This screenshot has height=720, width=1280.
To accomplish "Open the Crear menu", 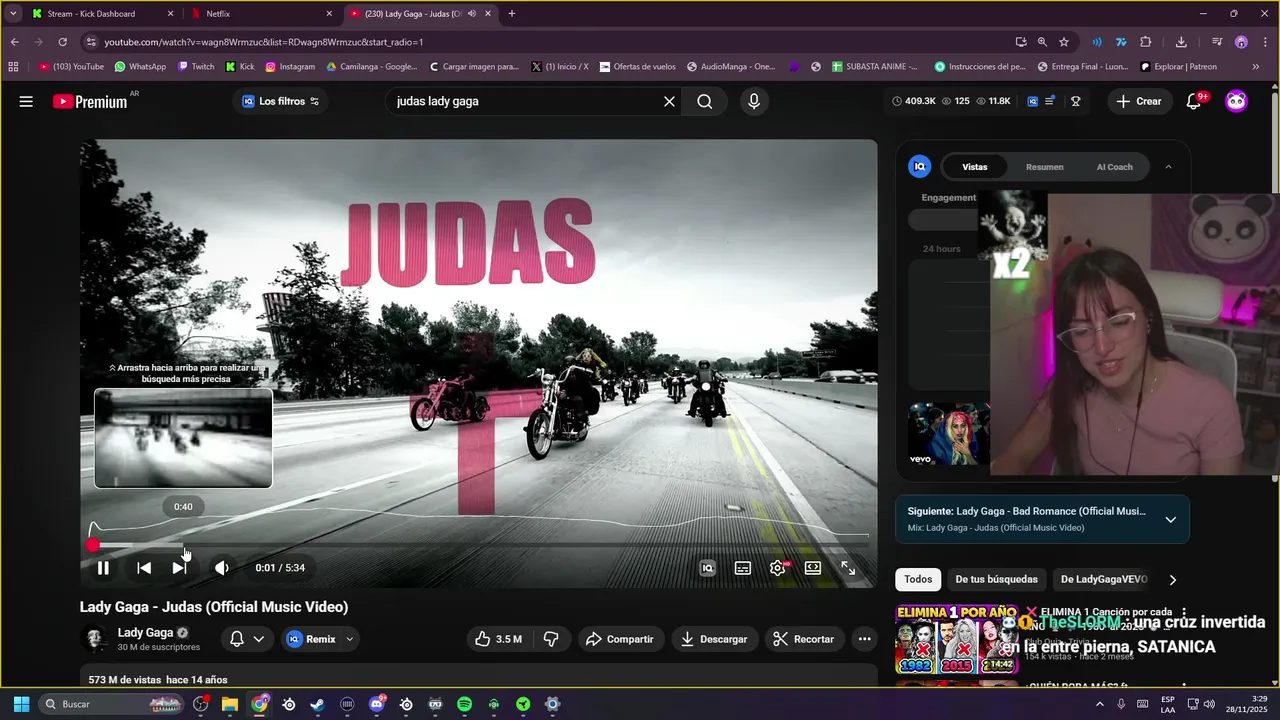I will pos(1139,101).
